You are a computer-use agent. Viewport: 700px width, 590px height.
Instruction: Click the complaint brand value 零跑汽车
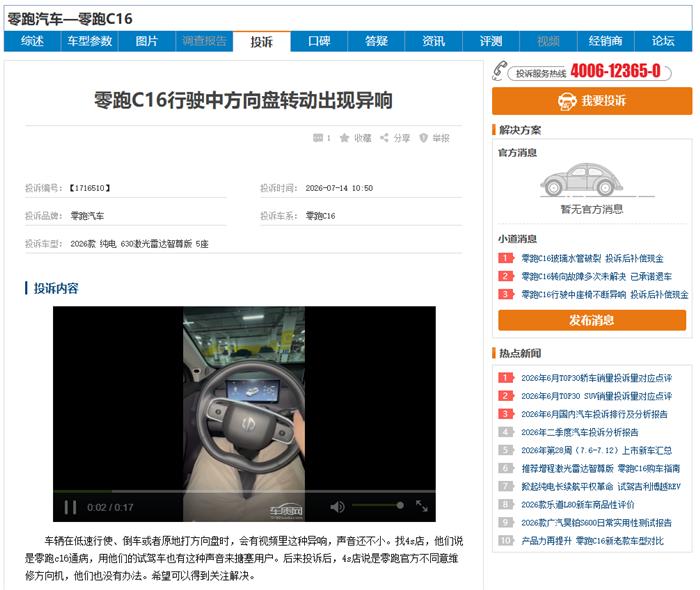87,216
